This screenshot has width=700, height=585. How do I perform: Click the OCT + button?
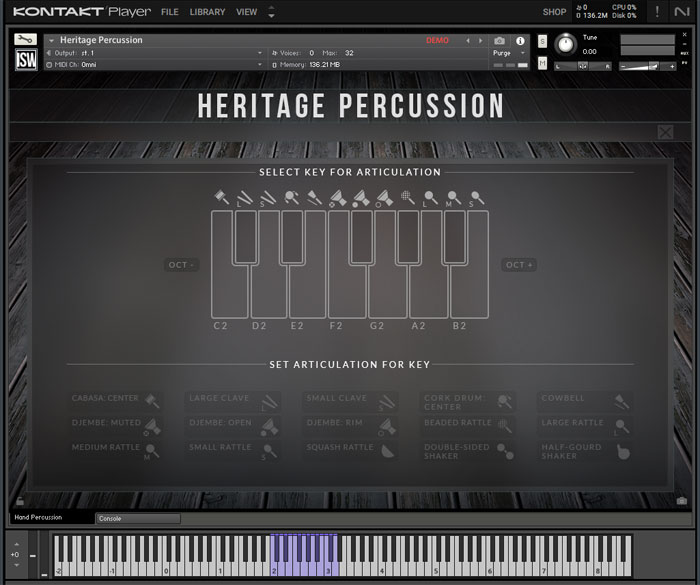[519, 265]
